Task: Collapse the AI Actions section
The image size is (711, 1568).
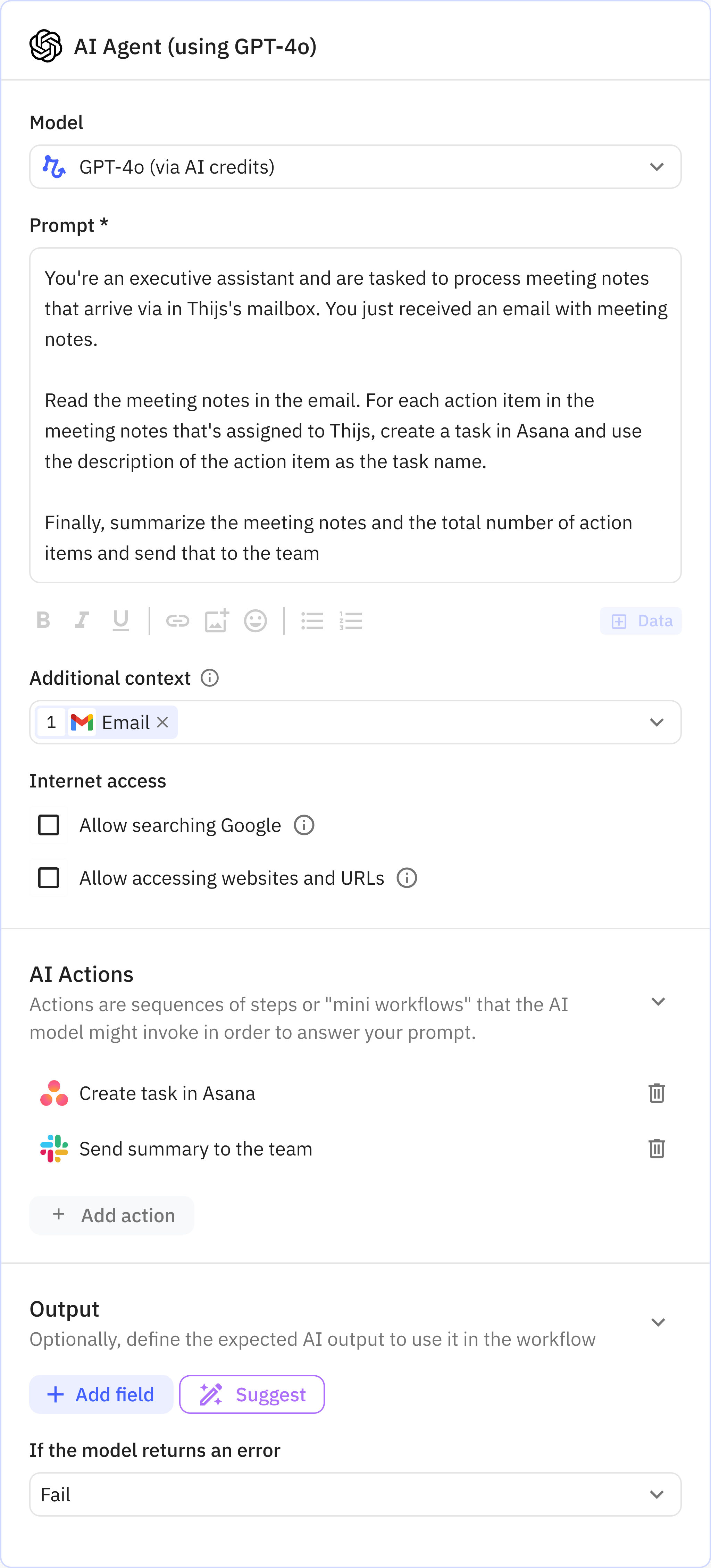Action: (659, 1002)
